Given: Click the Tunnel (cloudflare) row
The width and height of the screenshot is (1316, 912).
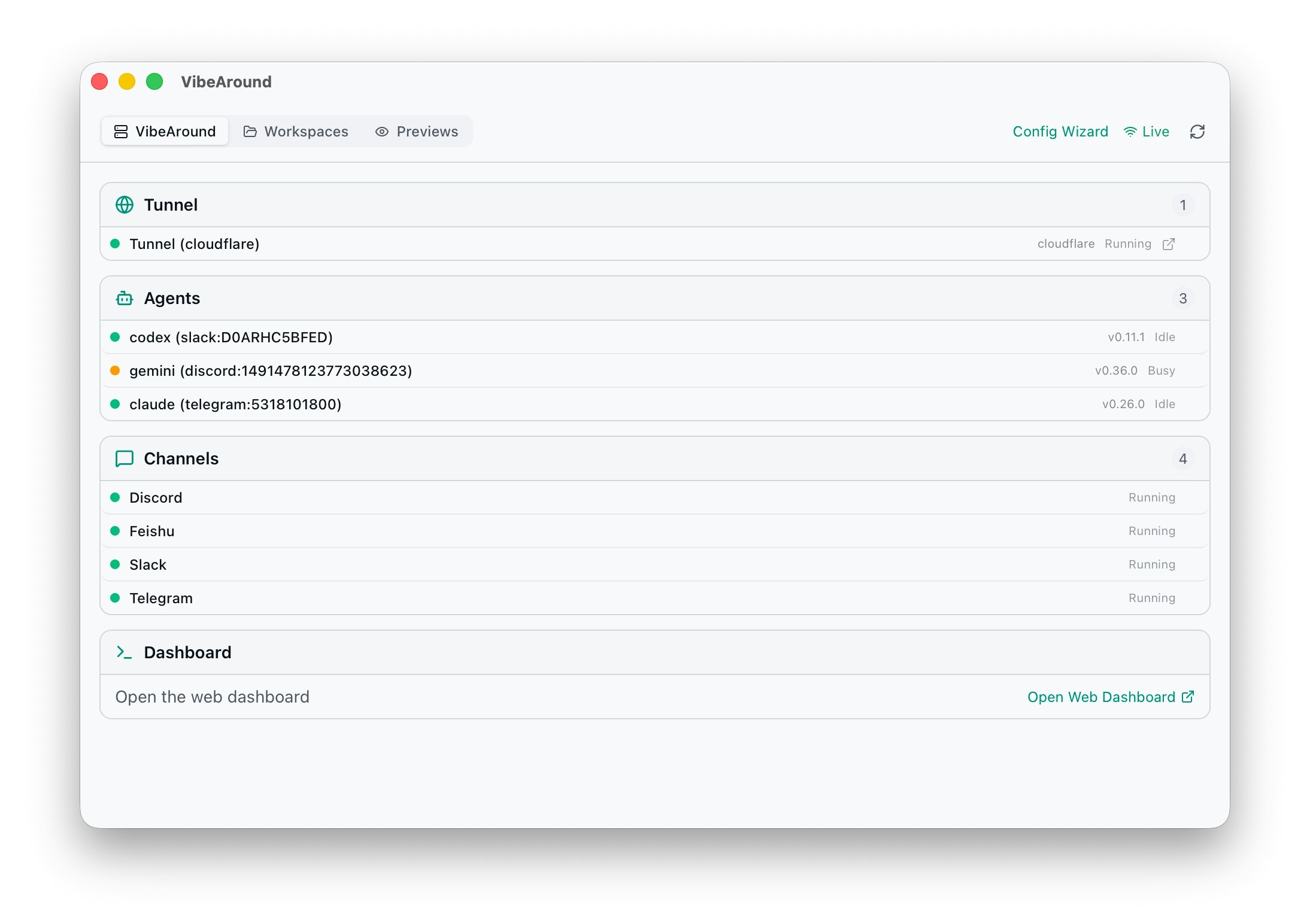Looking at the screenshot, I should coord(195,244).
